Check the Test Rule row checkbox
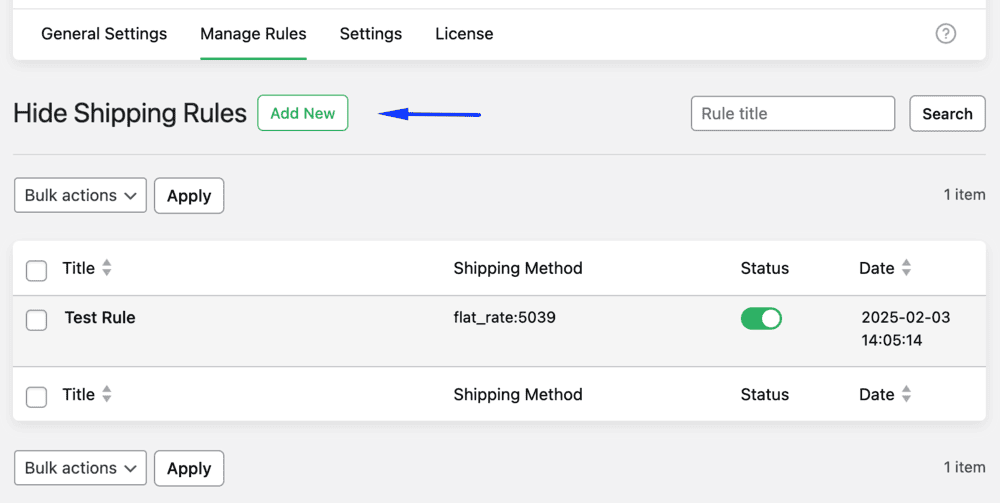Image resolution: width=1000 pixels, height=503 pixels. pos(36,320)
